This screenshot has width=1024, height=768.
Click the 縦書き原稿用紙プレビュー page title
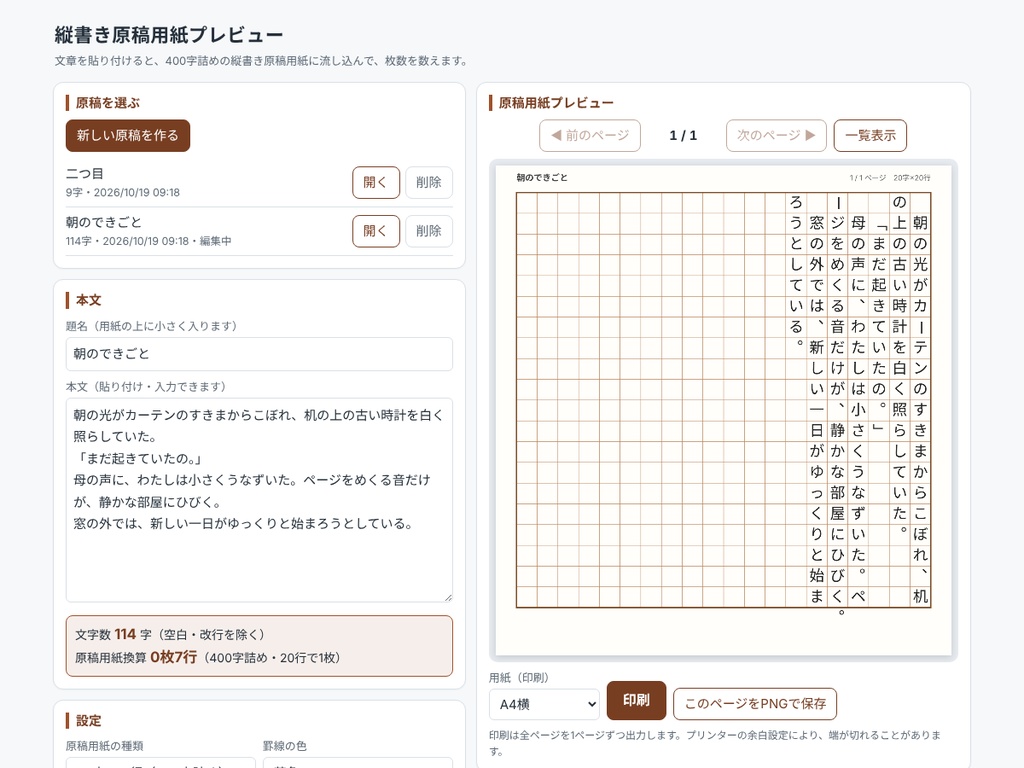pos(169,35)
